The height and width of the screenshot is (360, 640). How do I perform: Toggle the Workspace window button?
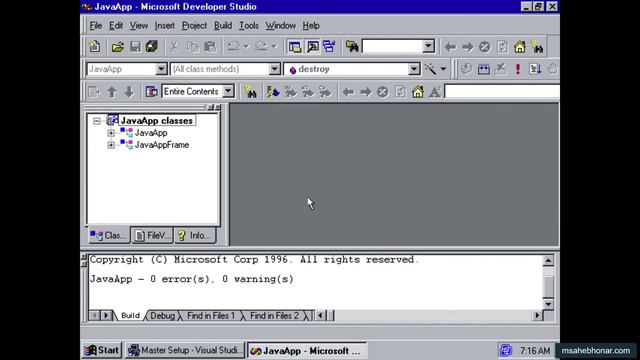[x=294, y=47]
